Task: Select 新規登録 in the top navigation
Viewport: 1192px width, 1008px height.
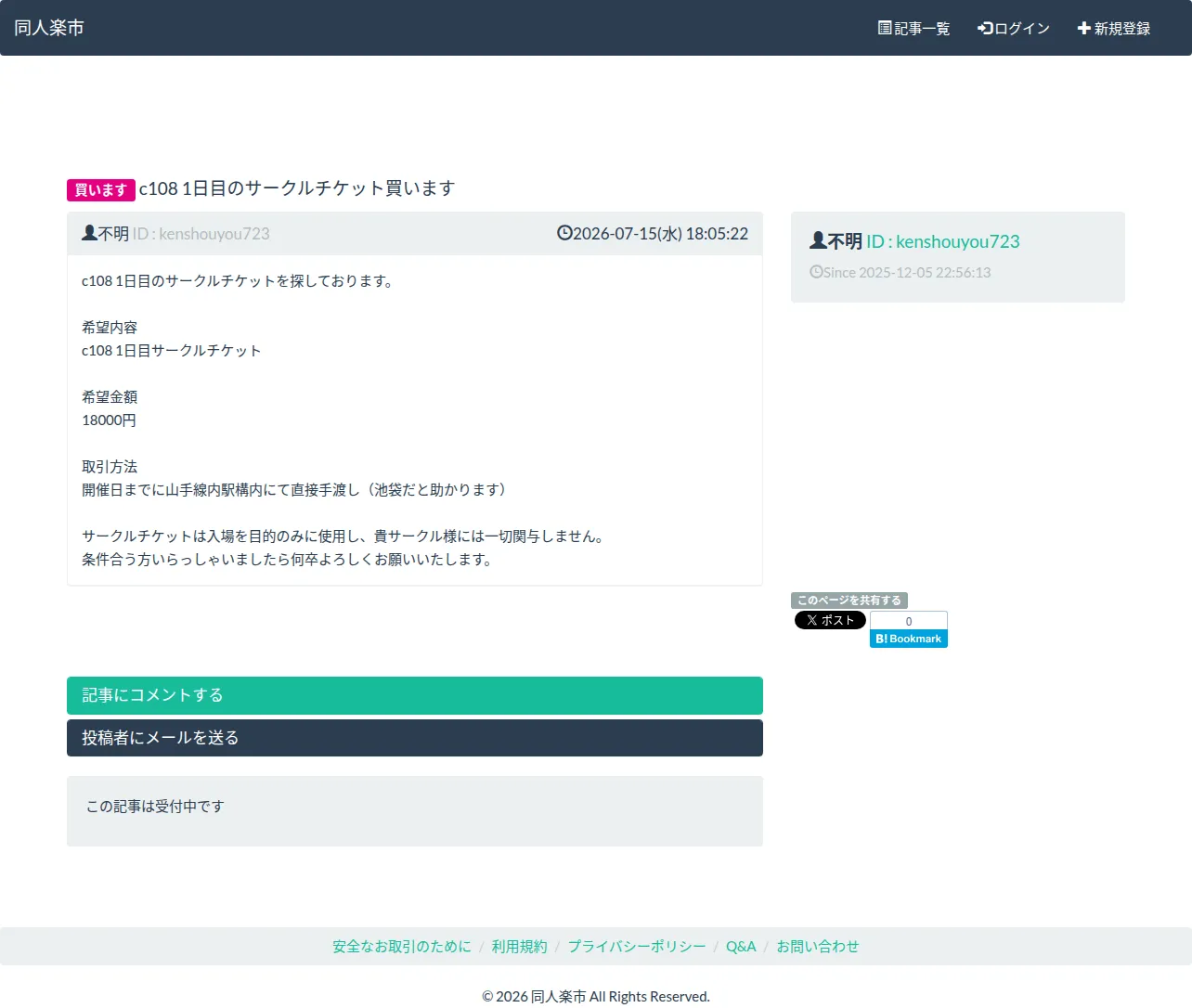Action: pos(1114,28)
